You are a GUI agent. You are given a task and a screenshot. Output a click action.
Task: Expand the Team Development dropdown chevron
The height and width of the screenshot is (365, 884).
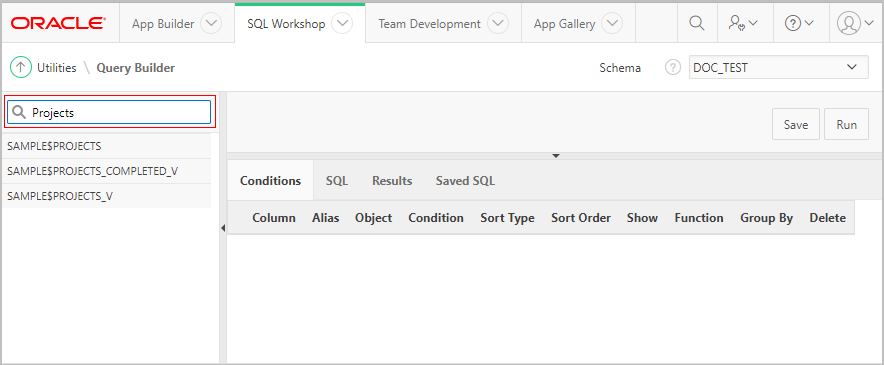pos(498,24)
